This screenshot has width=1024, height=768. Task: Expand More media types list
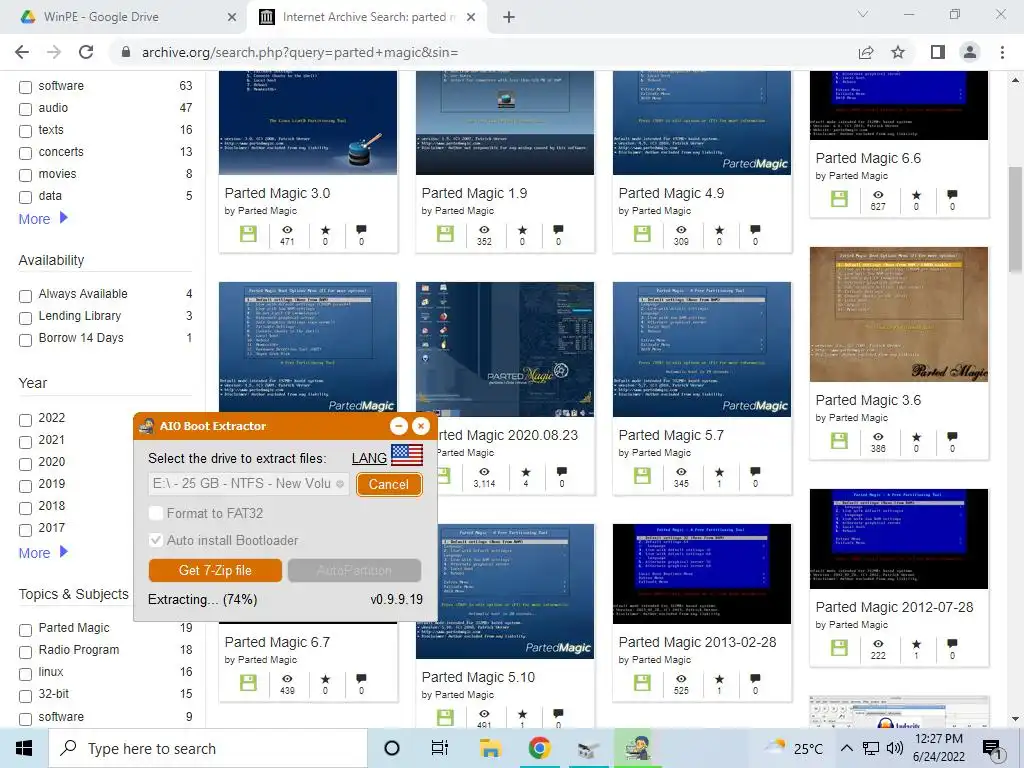(43, 219)
